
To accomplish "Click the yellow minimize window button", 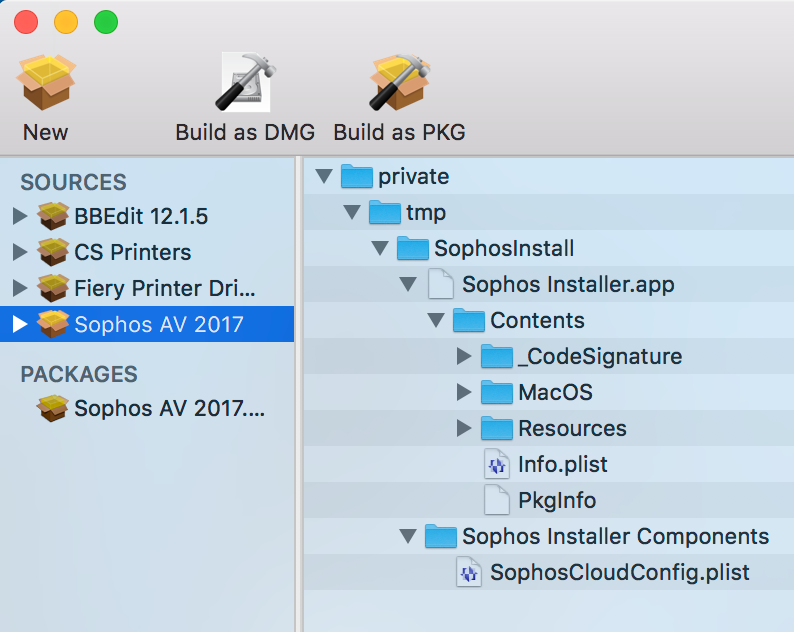I will (66, 22).
